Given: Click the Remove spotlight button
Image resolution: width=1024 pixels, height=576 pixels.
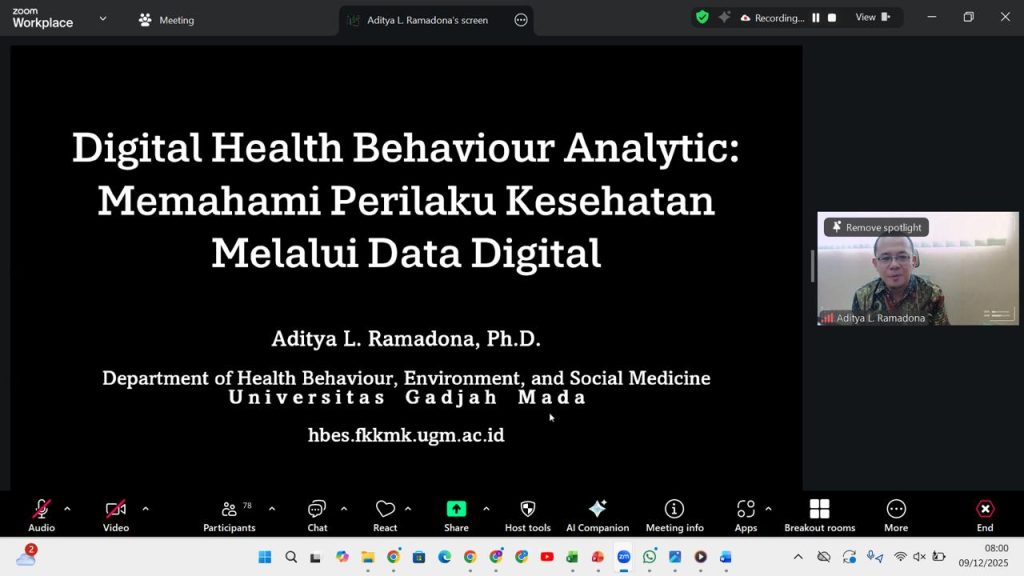Looking at the screenshot, I should 876,227.
